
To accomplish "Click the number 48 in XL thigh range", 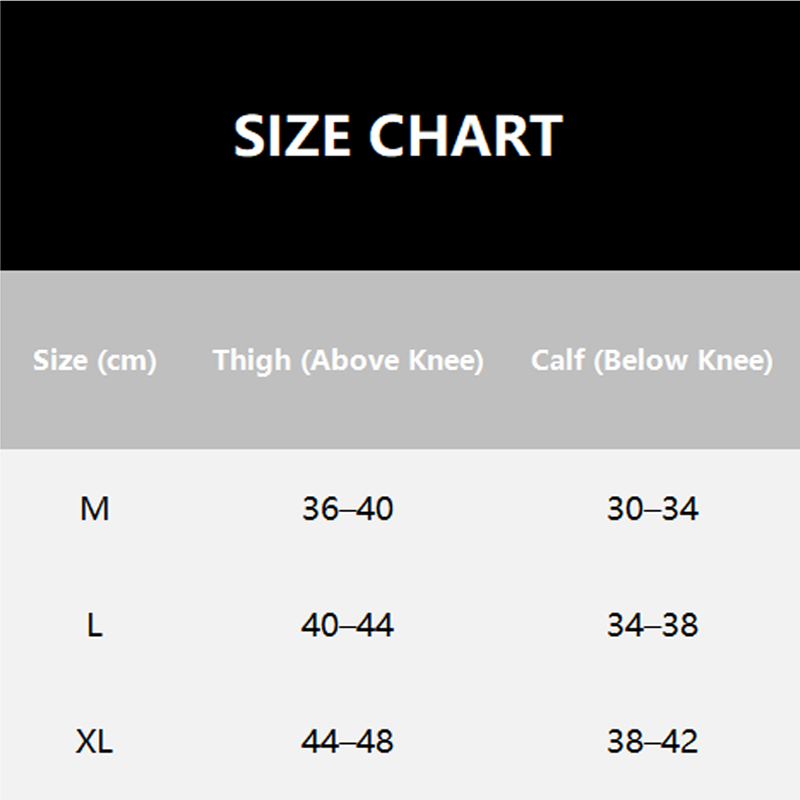I will coord(375,742).
